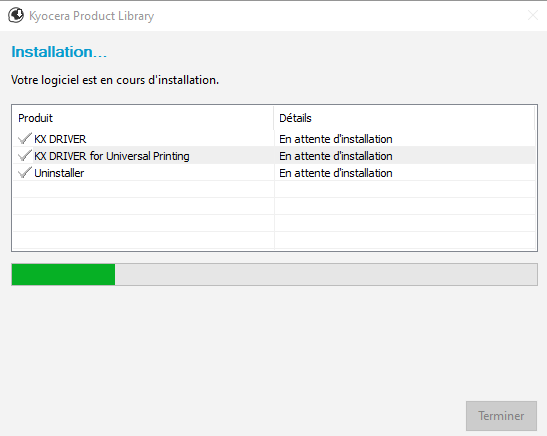The image size is (547, 436).
Task: Click status detail of Uninstaller row
Action: 336,173
